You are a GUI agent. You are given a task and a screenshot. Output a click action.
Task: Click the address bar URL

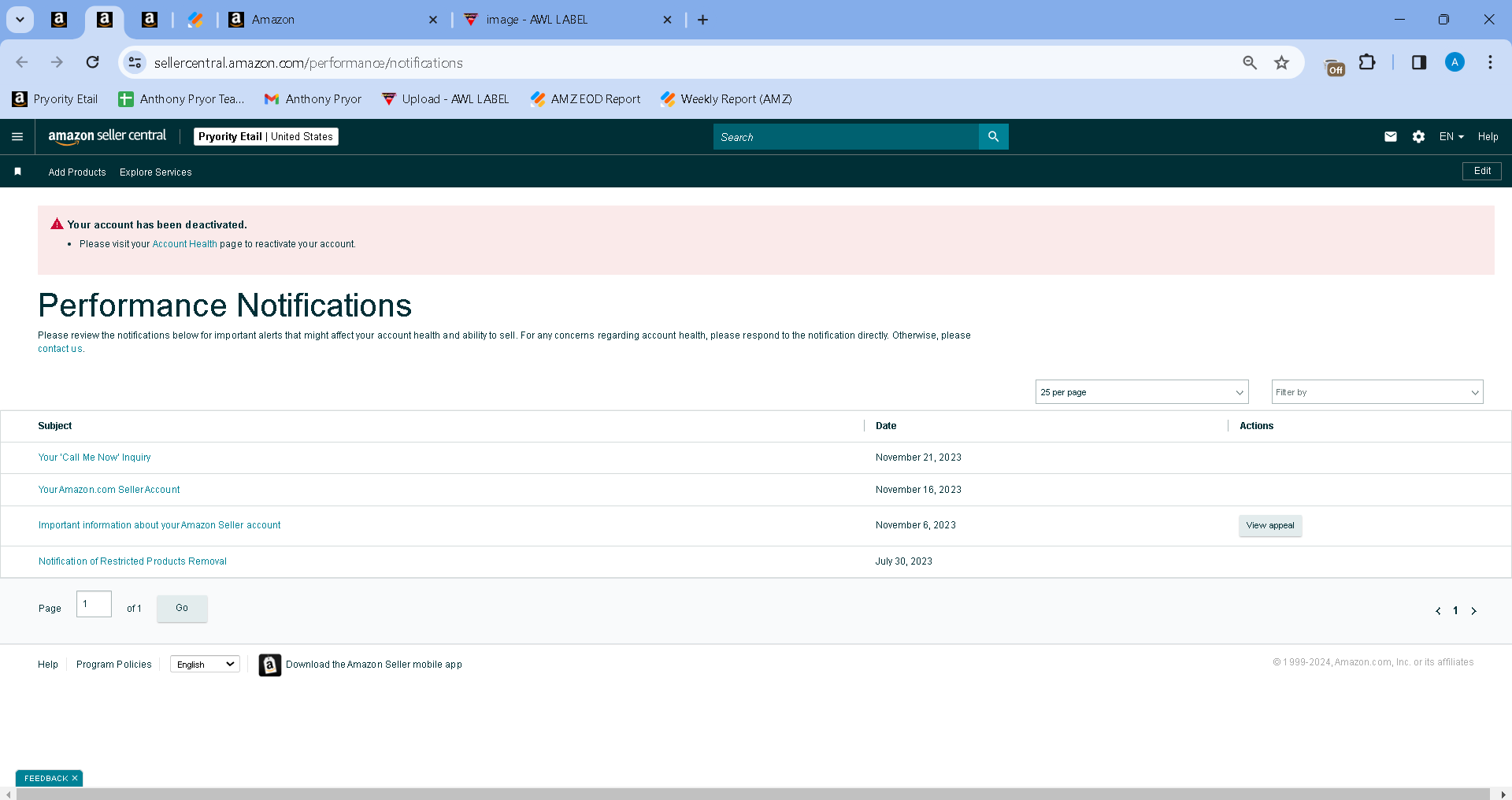[308, 63]
